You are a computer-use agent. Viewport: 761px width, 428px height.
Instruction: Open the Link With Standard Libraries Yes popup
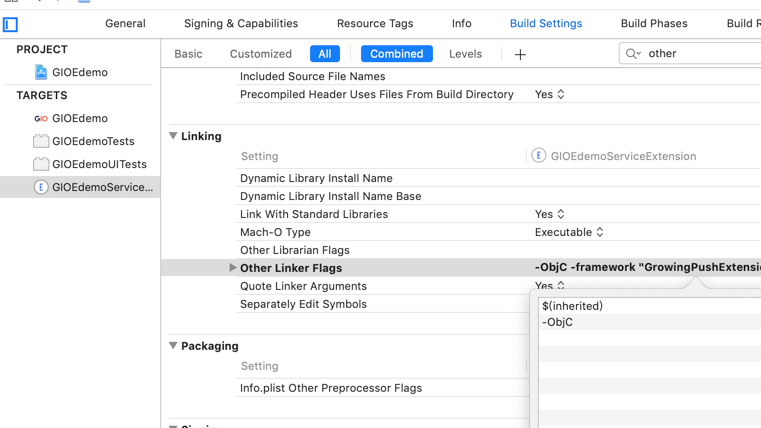(x=549, y=214)
